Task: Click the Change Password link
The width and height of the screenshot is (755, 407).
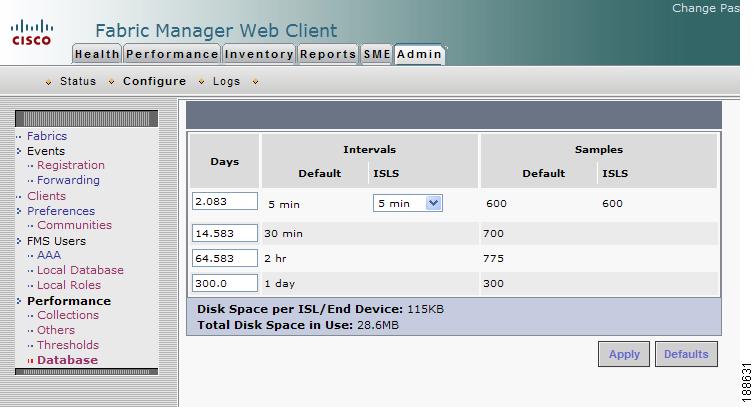Action: [x=705, y=8]
